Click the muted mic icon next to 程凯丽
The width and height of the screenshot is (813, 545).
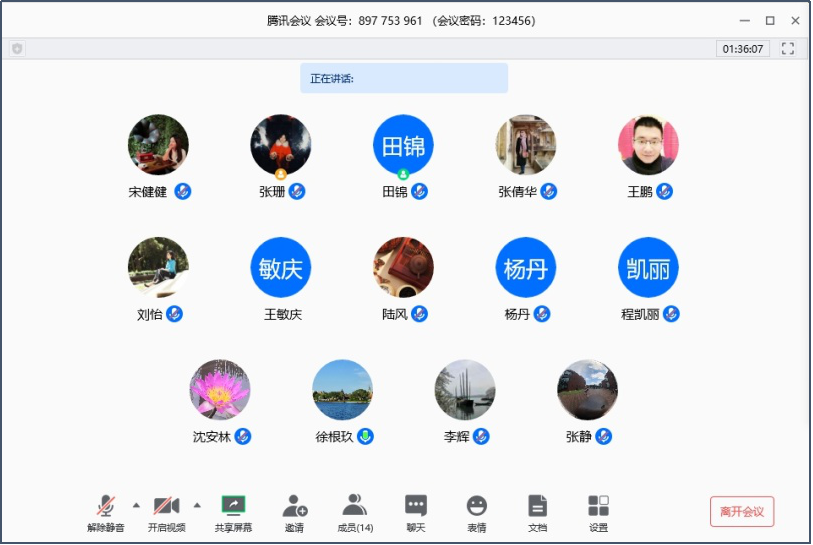pyautogui.click(x=671, y=314)
